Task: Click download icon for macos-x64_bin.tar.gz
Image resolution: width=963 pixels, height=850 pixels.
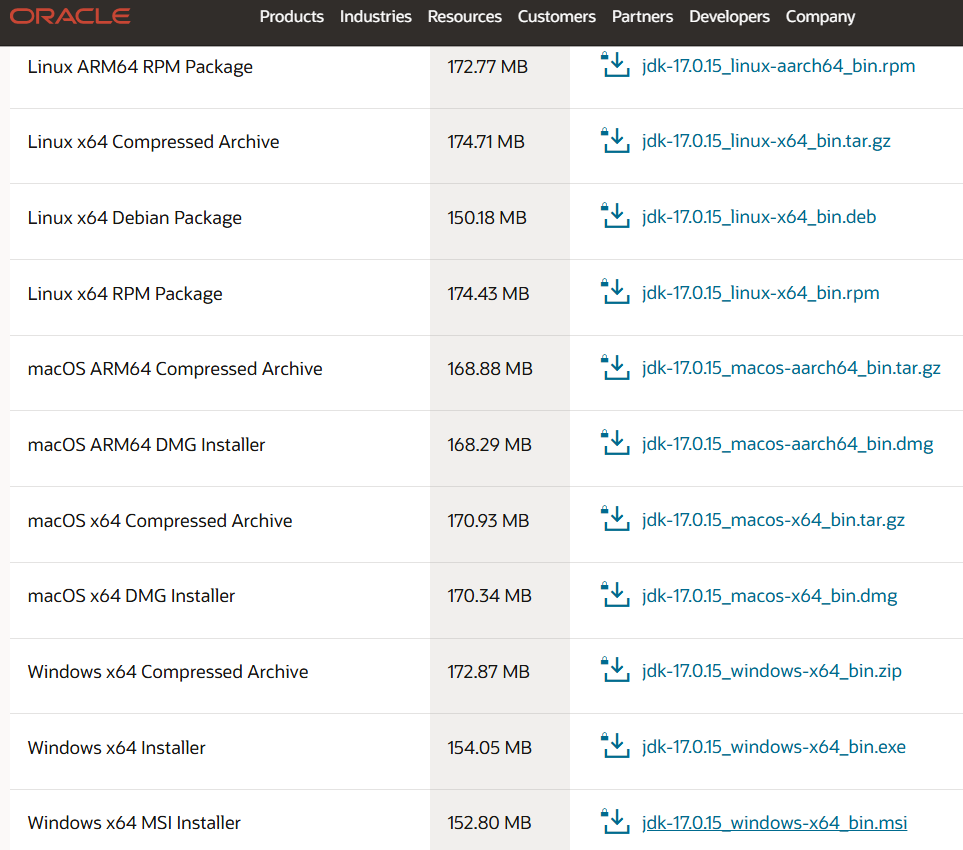Action: point(615,519)
